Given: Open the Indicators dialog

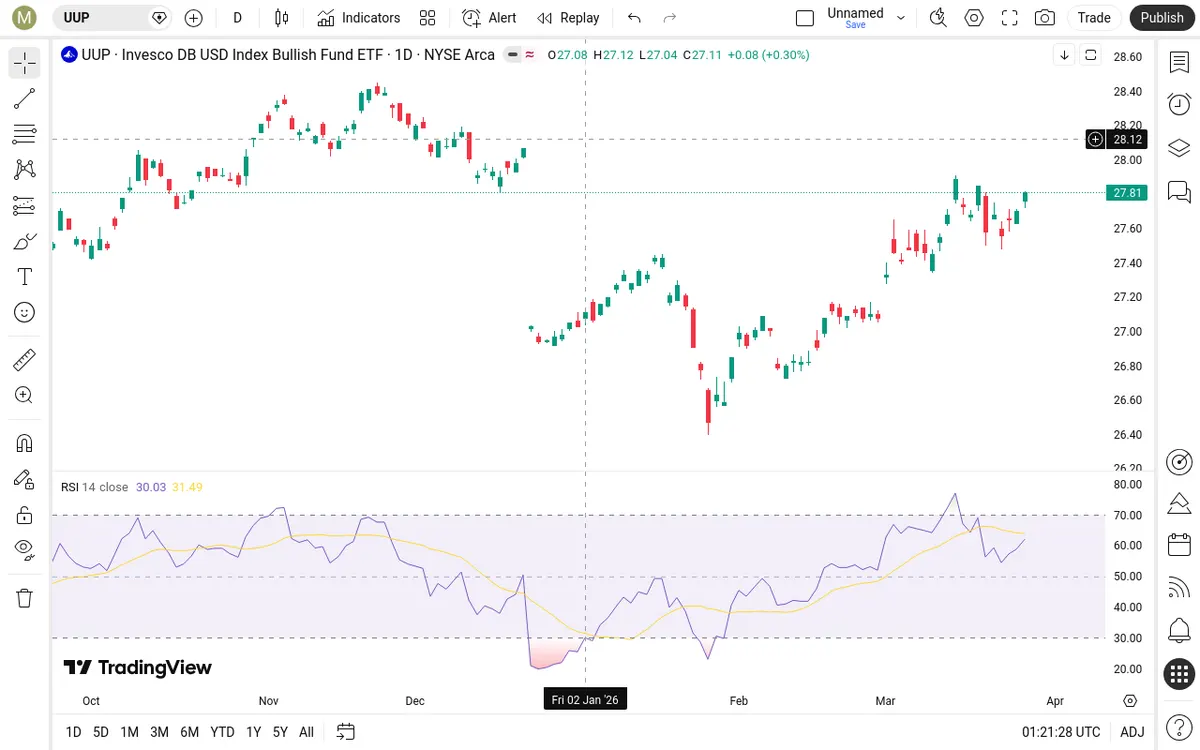Looking at the screenshot, I should coord(359,18).
